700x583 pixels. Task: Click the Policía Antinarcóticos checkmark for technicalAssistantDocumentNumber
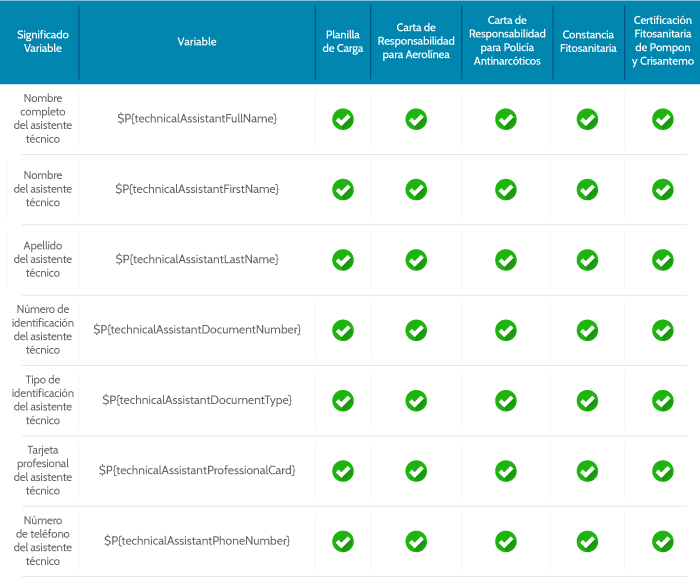tap(506, 330)
